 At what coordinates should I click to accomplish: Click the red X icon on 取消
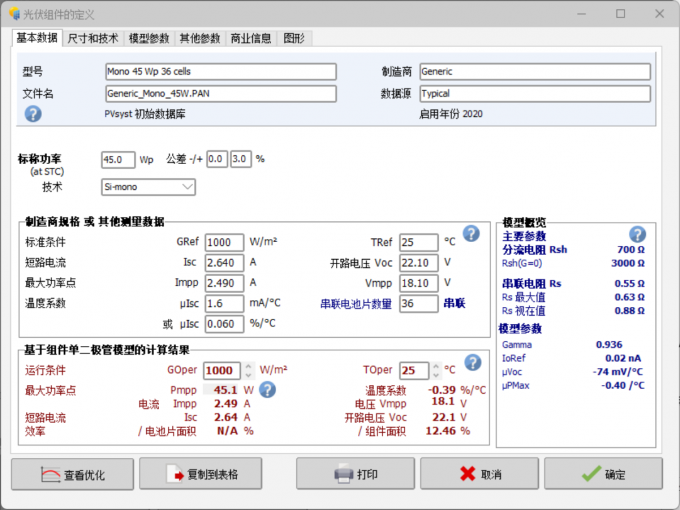coord(468,474)
